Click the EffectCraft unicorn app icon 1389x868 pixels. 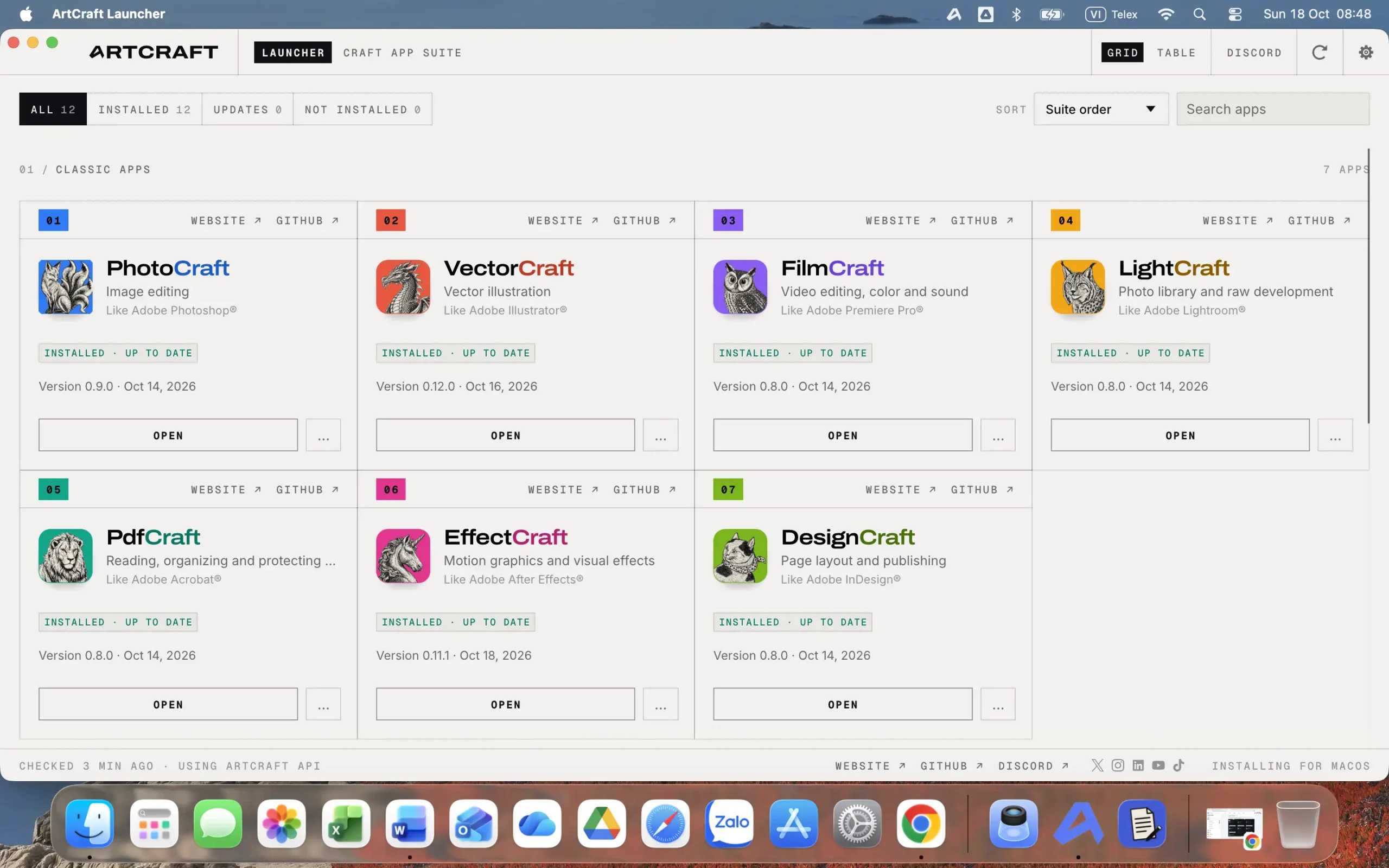[x=403, y=556]
